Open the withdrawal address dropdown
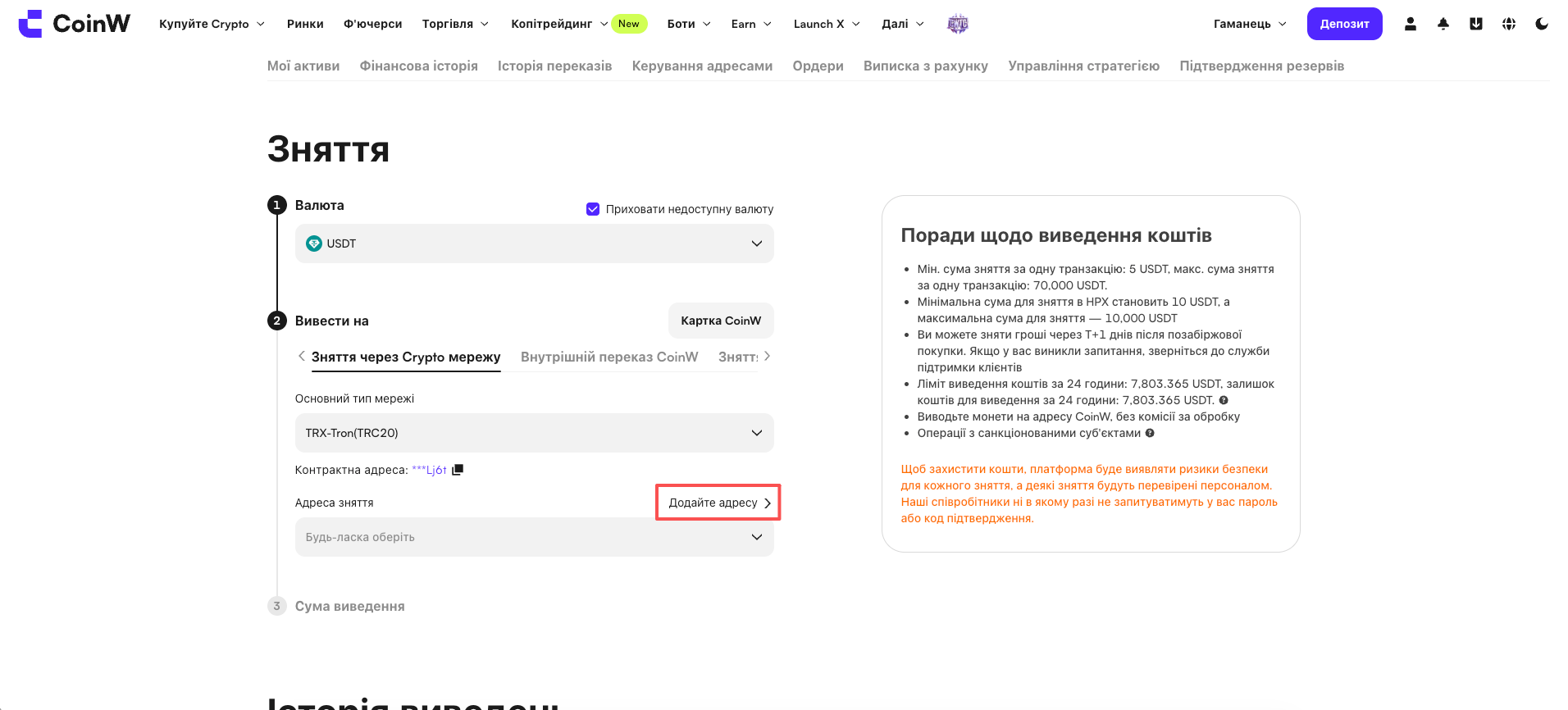Image resolution: width=1568 pixels, height=710 pixels. point(535,537)
